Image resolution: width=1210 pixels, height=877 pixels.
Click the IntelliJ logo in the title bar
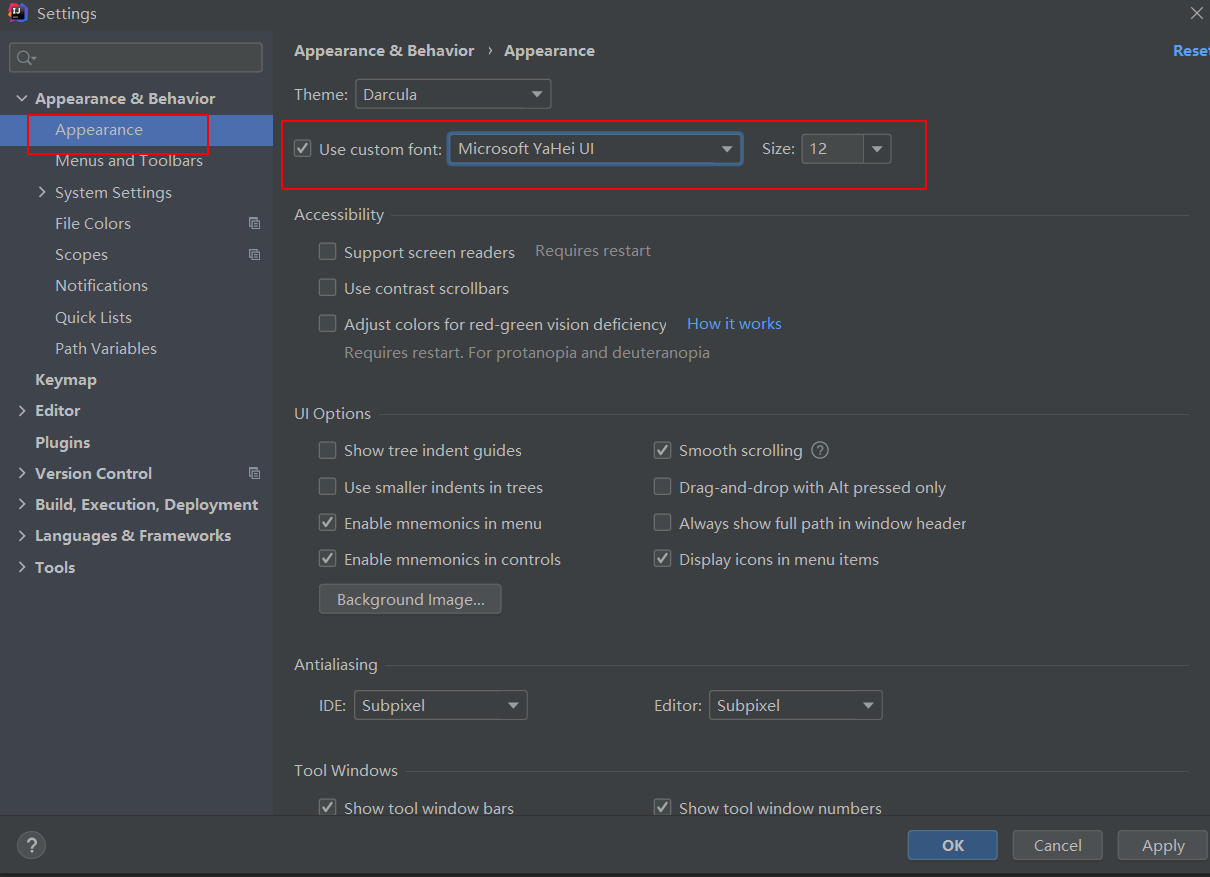tap(17, 13)
